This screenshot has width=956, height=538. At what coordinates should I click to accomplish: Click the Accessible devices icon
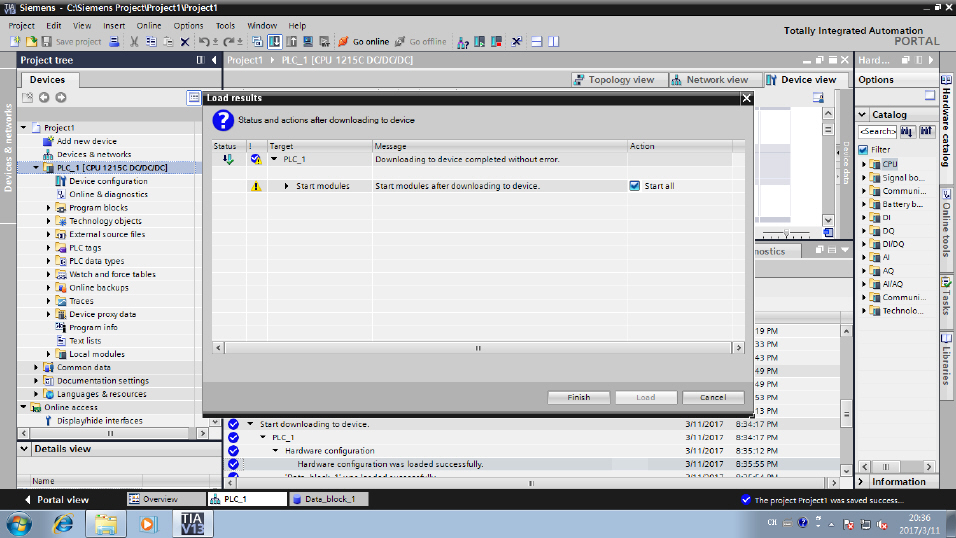tap(463, 41)
